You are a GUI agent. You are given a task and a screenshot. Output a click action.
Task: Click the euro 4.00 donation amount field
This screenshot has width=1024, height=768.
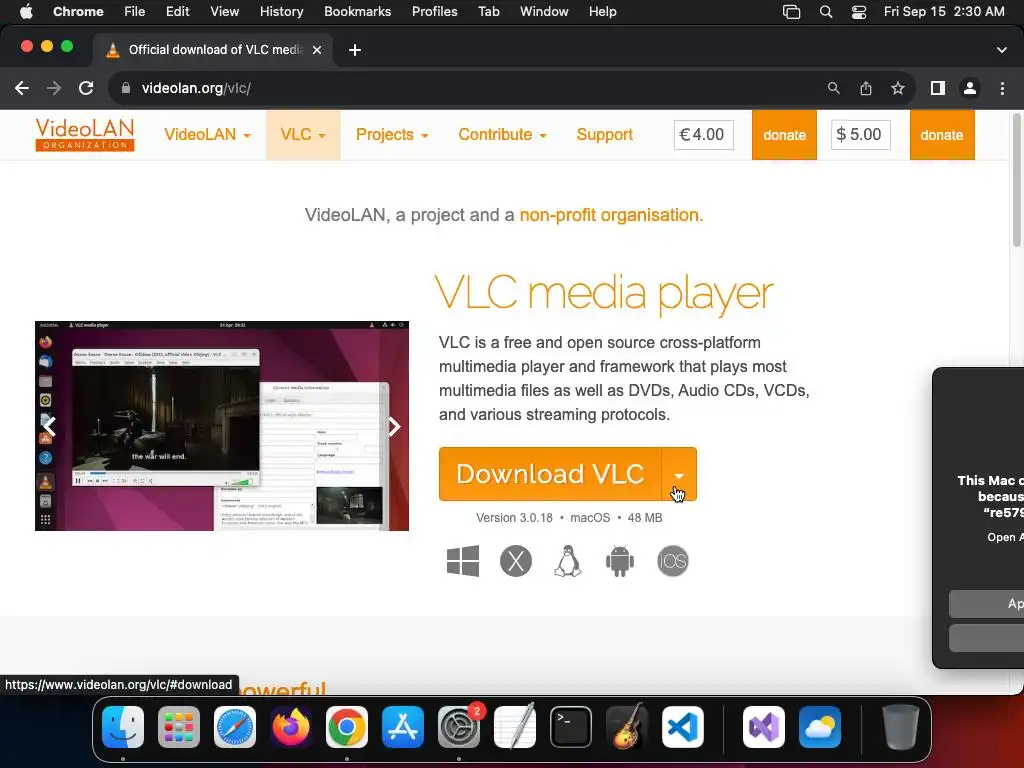pyautogui.click(x=703, y=135)
